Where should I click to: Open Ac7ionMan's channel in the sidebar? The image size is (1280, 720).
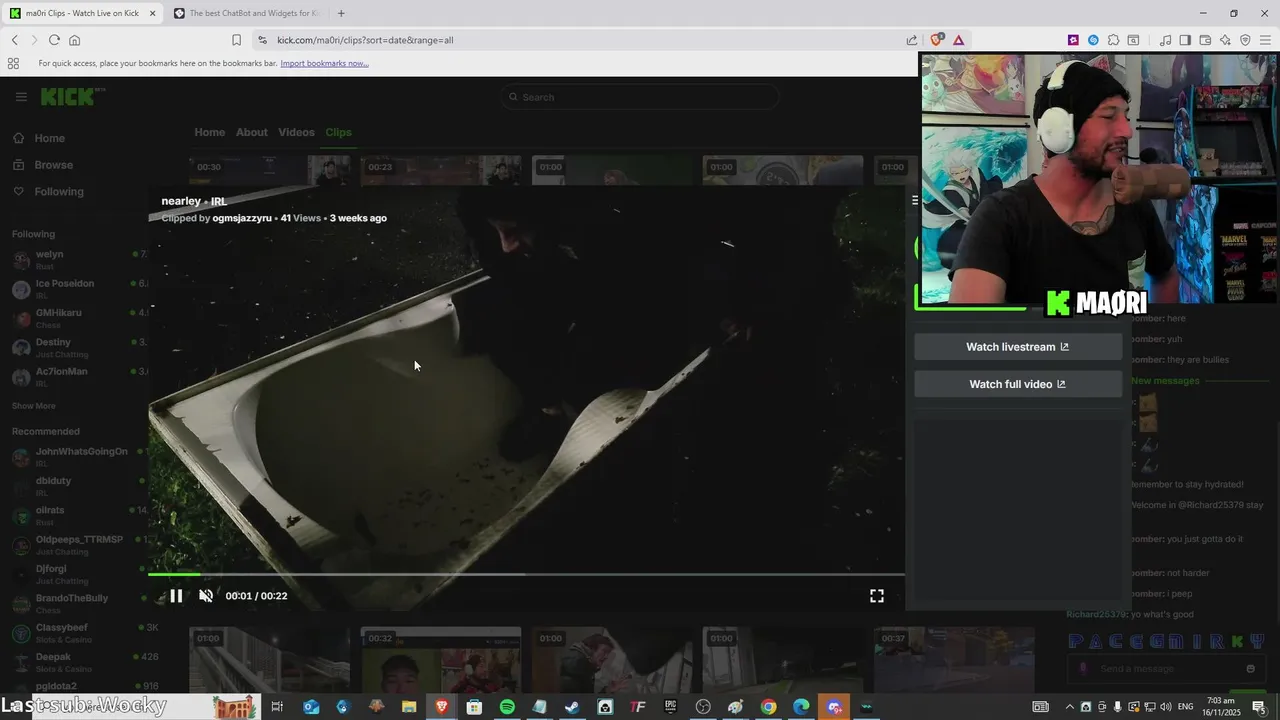80,377
